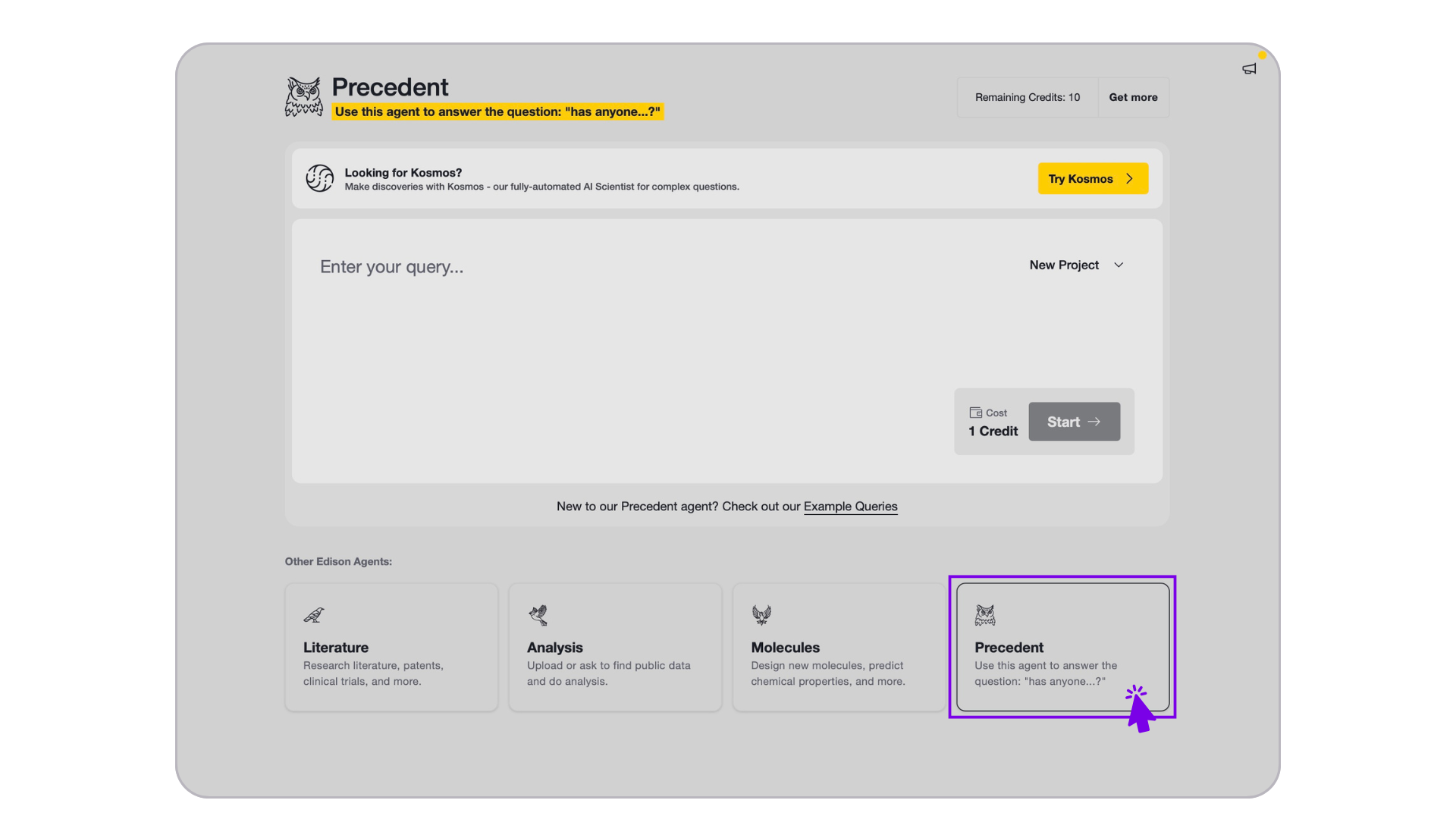Screen dimensions: 1456x819
Task: Click the Molecules eagle icon
Action: (761, 615)
